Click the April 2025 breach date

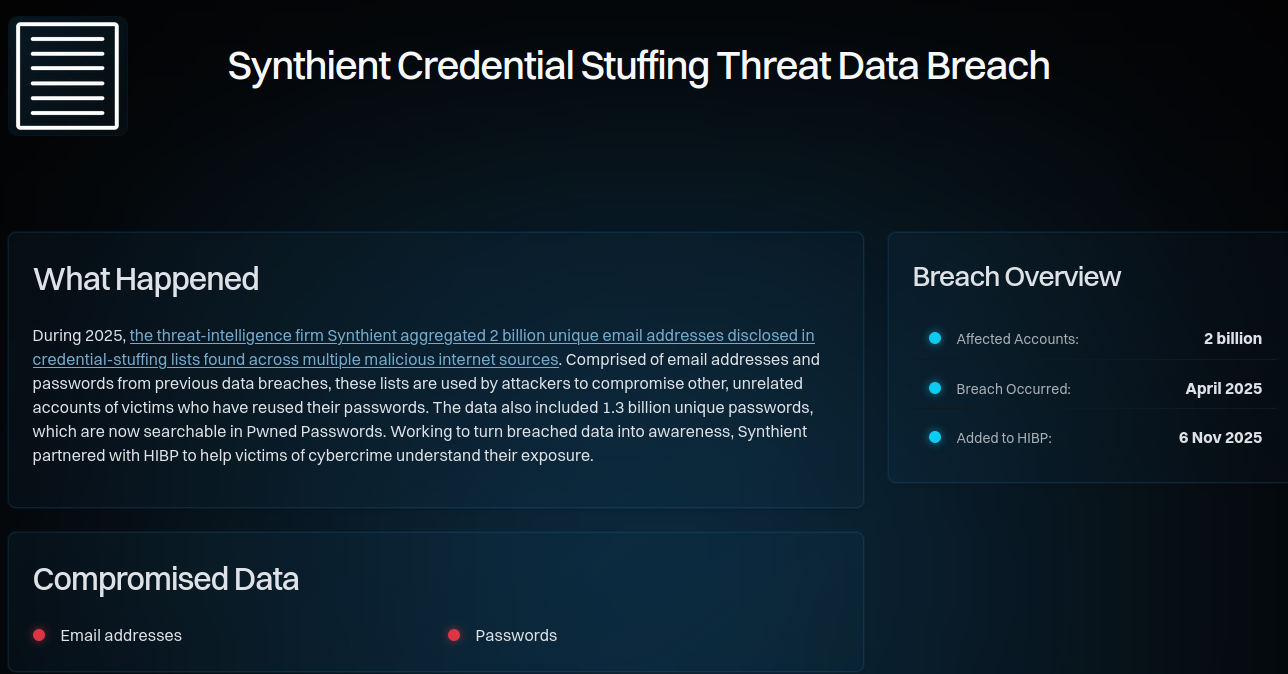coord(1223,389)
